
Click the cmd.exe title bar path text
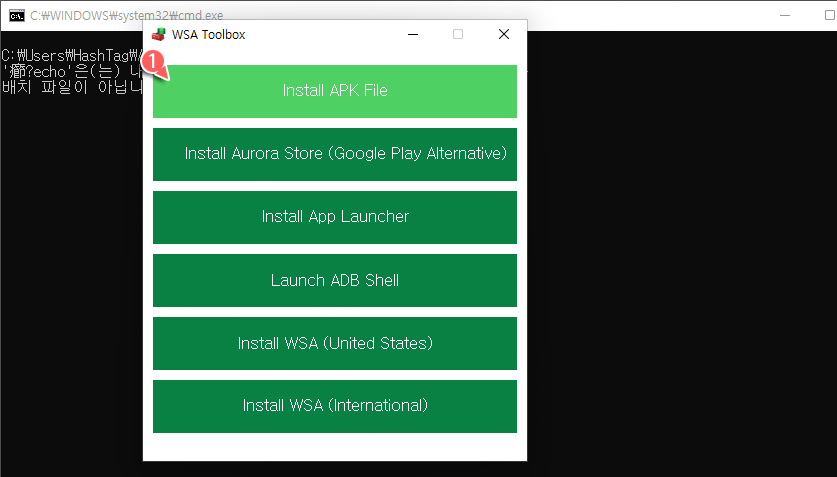click(x=127, y=15)
